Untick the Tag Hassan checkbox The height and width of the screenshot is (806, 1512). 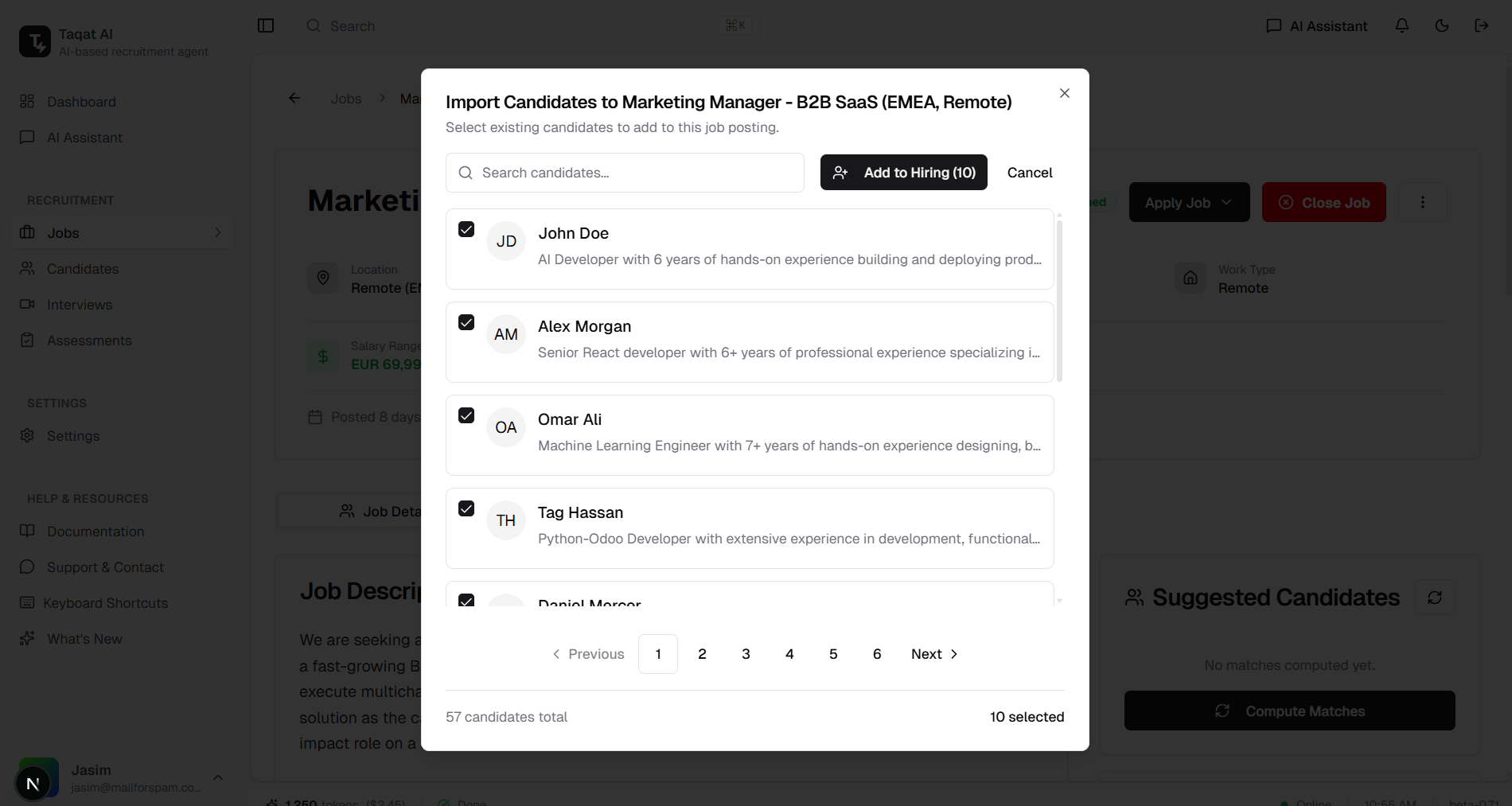click(x=466, y=508)
